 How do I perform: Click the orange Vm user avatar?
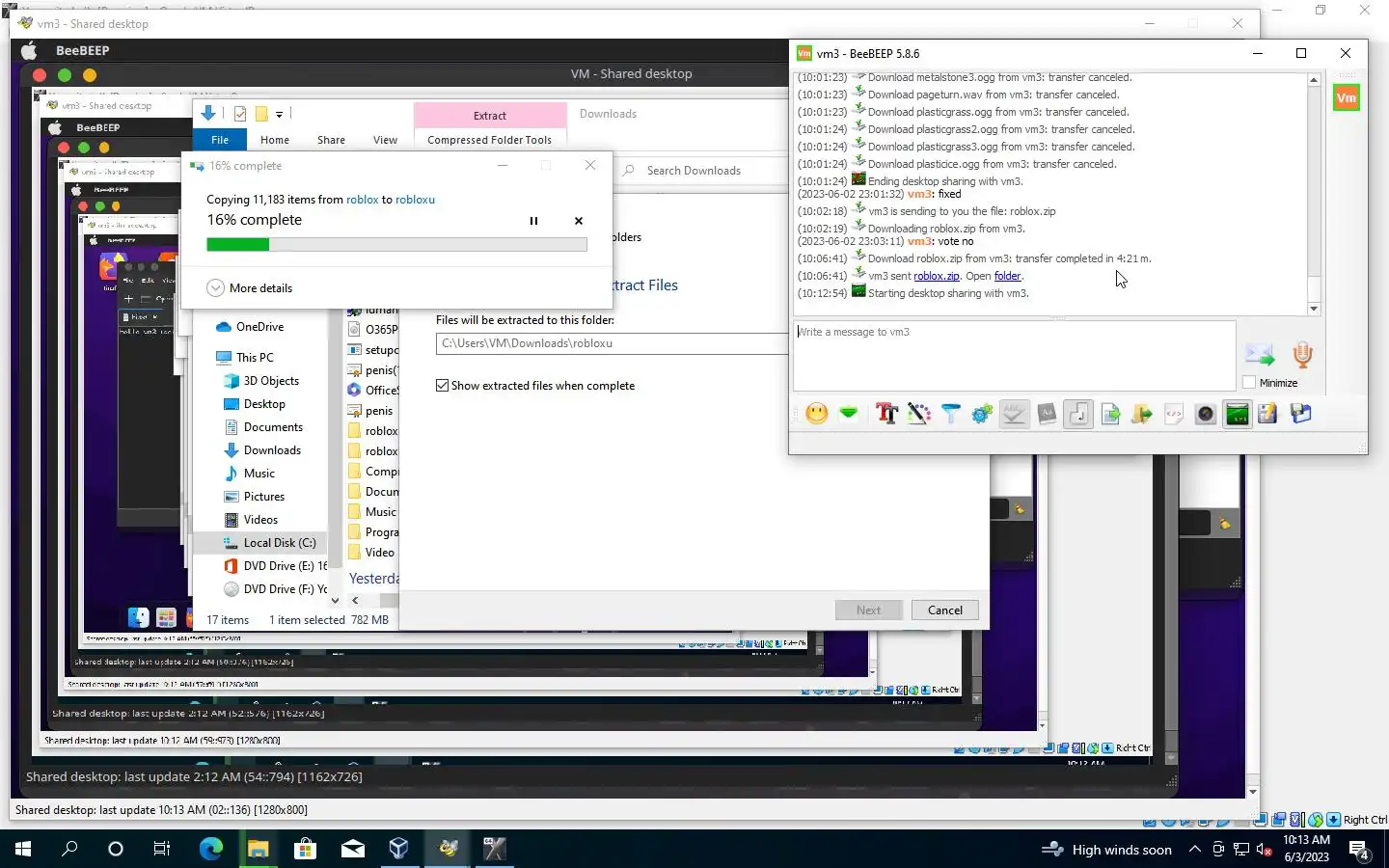(x=1347, y=97)
